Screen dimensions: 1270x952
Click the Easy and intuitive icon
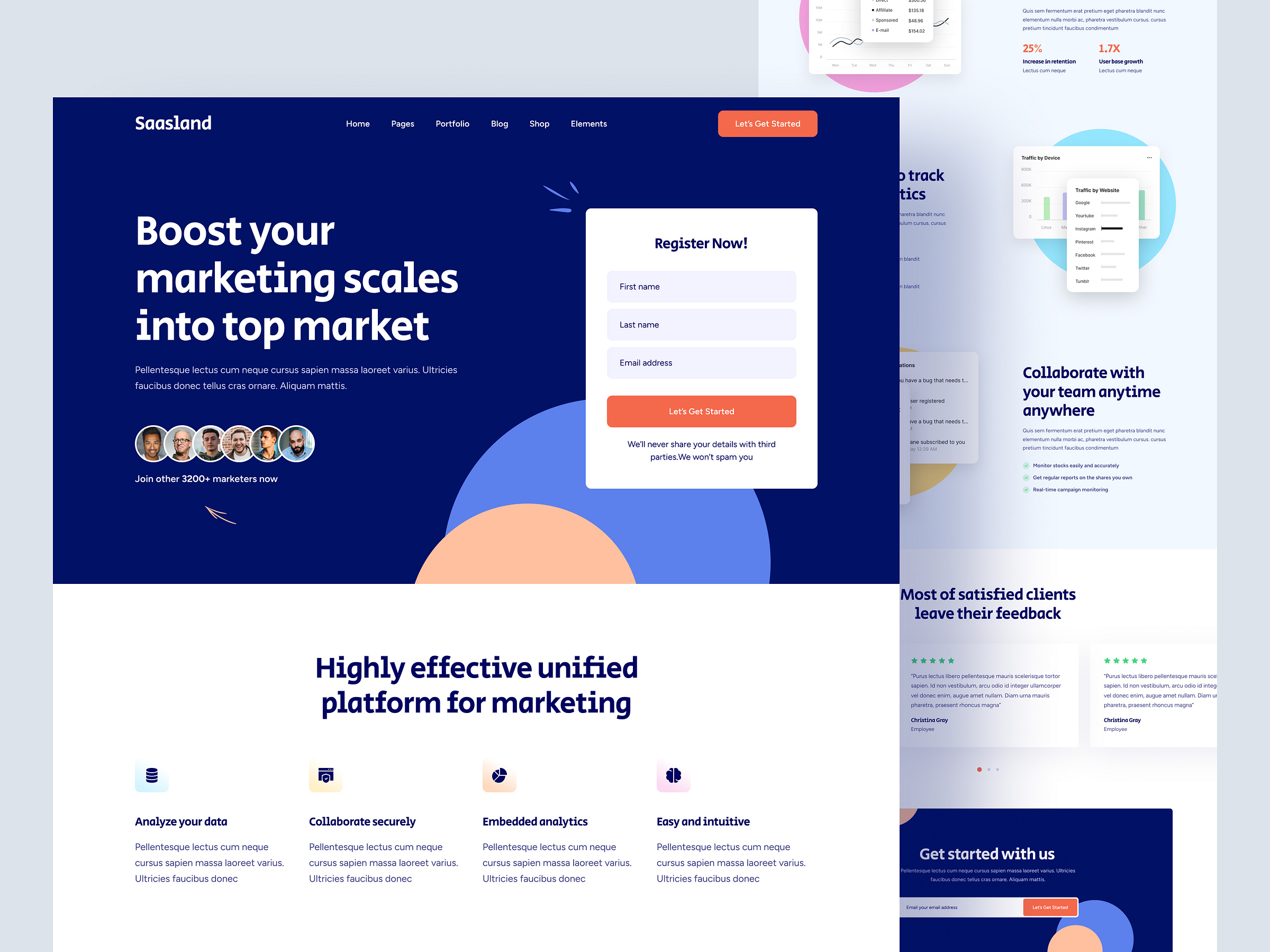[x=673, y=775]
